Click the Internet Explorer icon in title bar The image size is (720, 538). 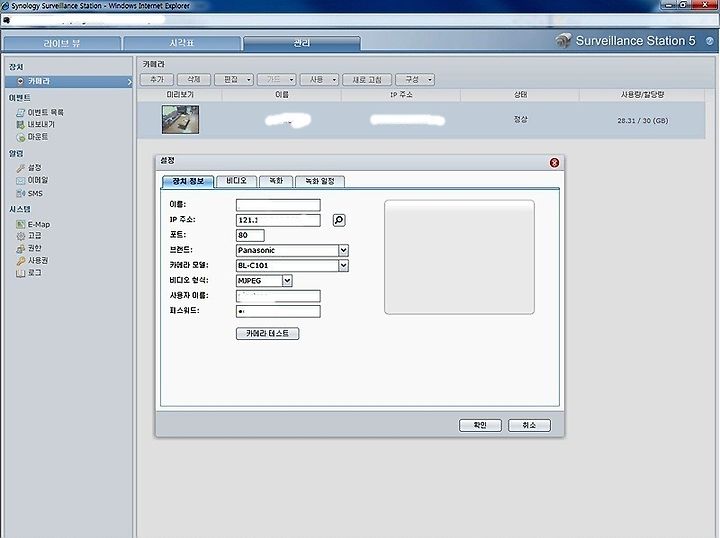(5, 6)
